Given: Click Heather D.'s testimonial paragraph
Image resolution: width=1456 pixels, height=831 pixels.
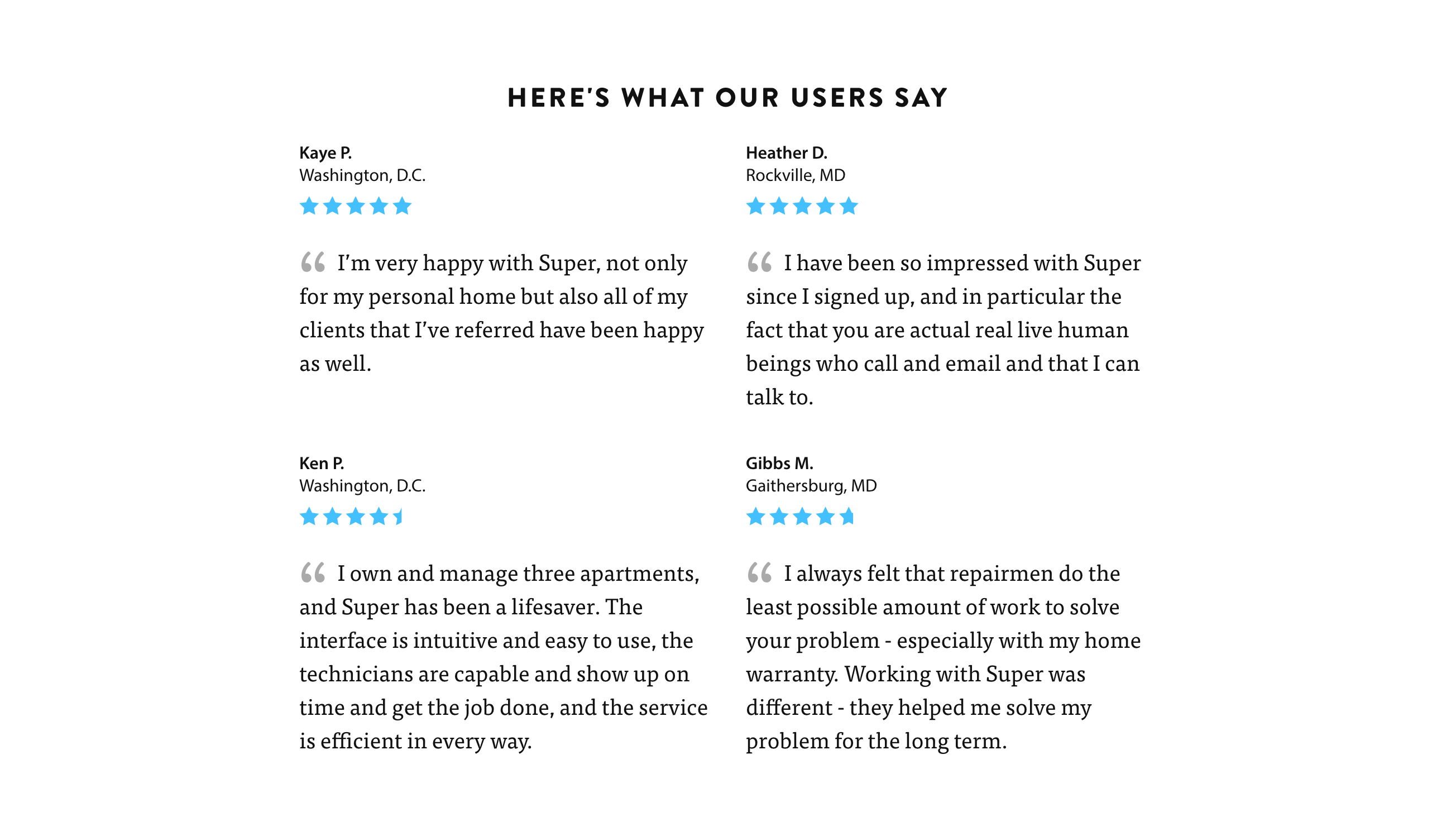Looking at the screenshot, I should point(943,329).
